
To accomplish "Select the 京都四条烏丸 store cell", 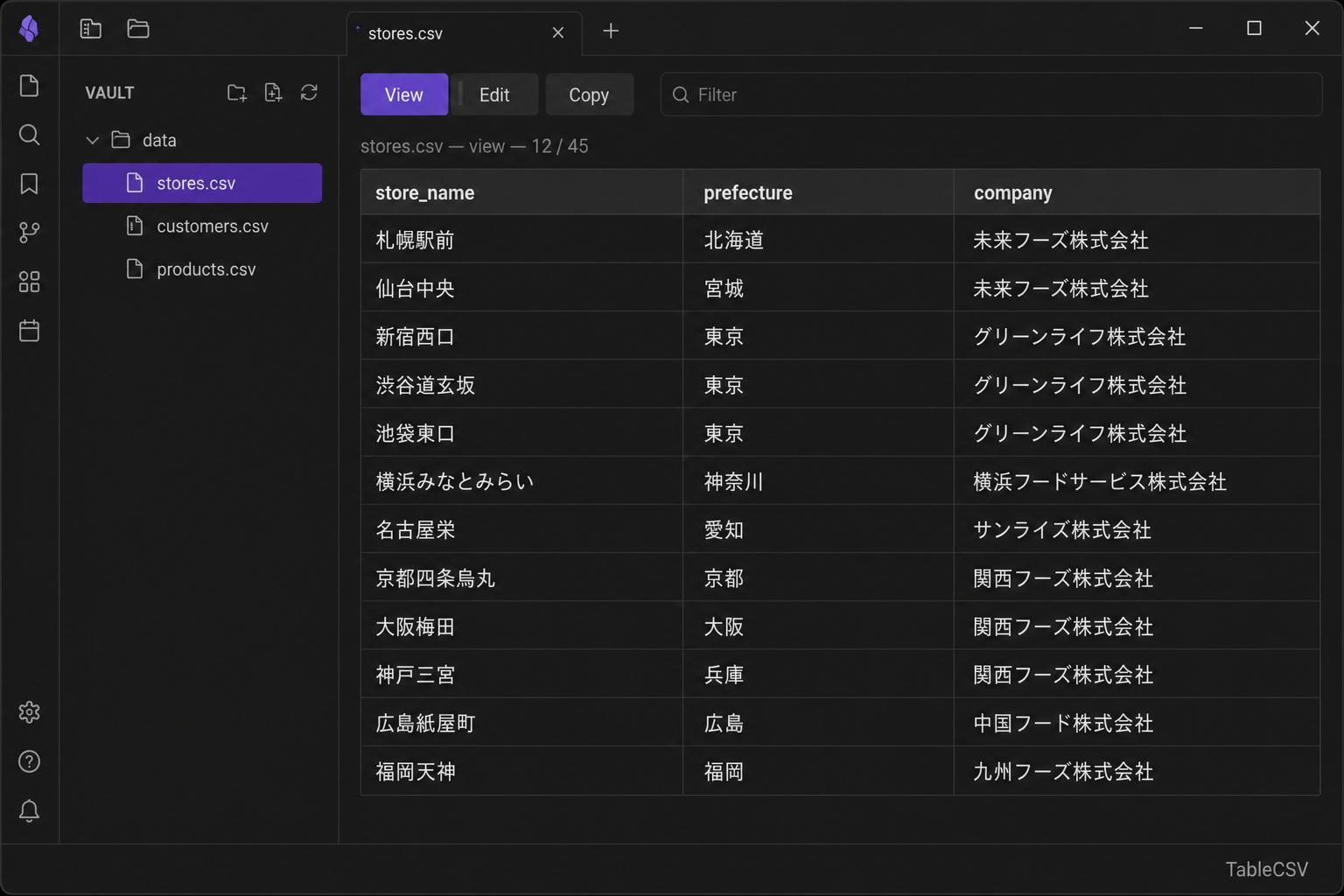I will click(x=521, y=577).
